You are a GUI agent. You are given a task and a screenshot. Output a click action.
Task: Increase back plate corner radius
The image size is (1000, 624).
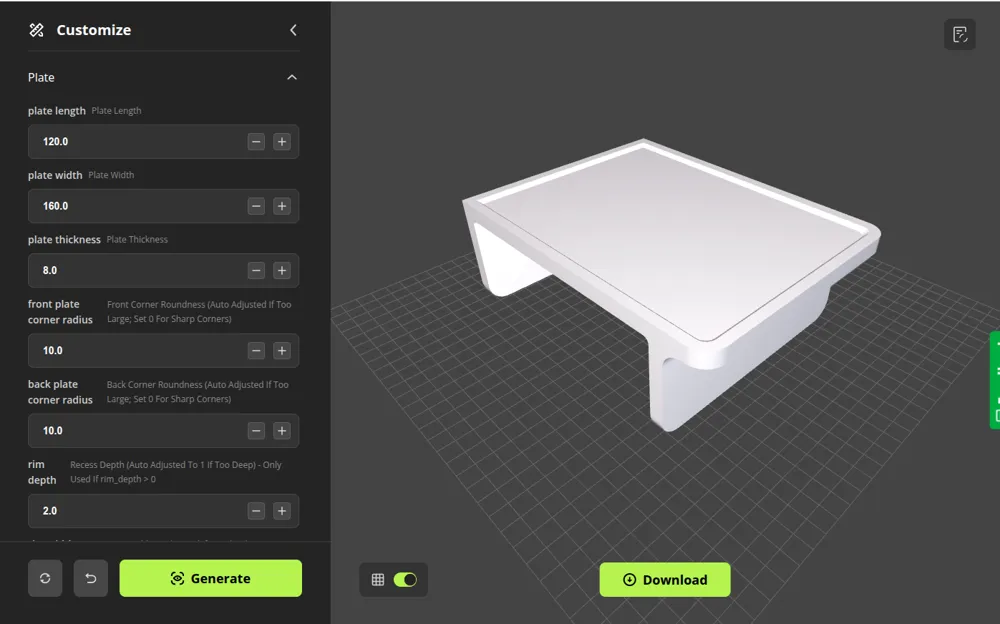pos(282,431)
